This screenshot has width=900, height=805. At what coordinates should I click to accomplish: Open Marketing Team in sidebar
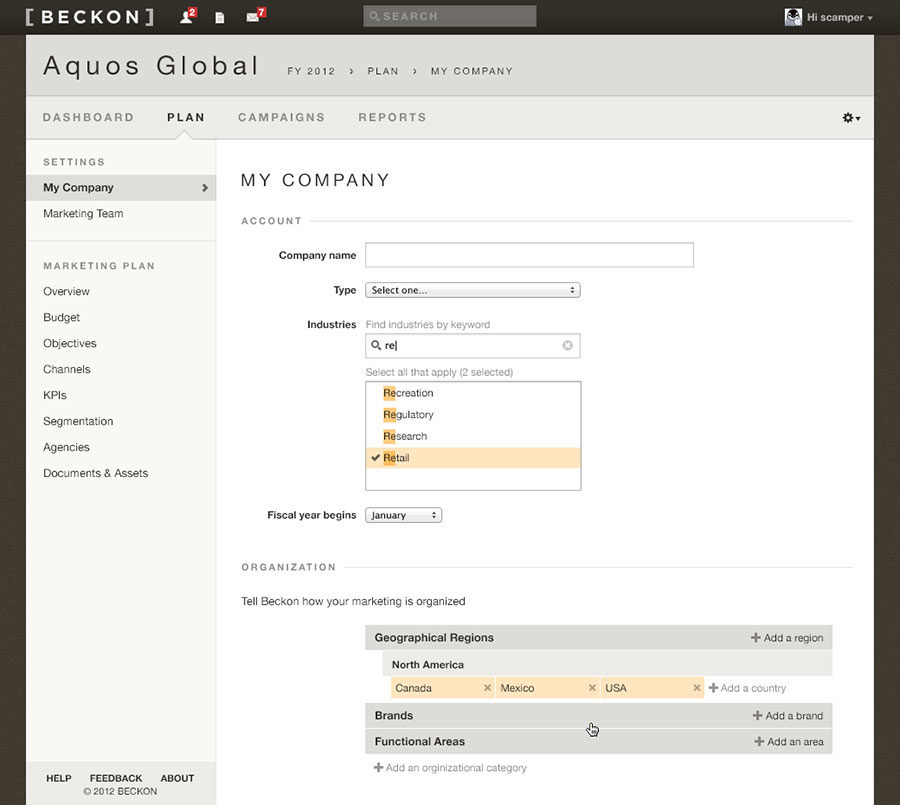pos(83,214)
